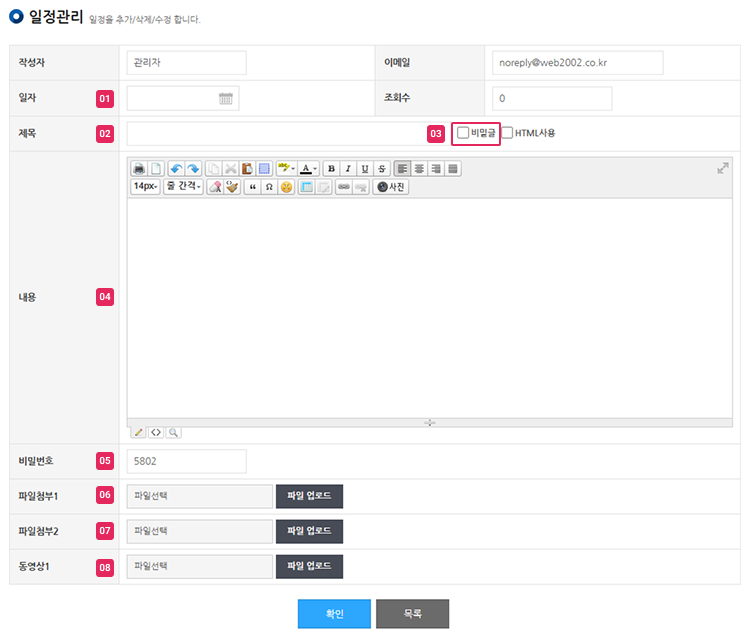Click 파일선택 field for 파일첨부2
Screen dimensions: 750x639
click(199, 531)
